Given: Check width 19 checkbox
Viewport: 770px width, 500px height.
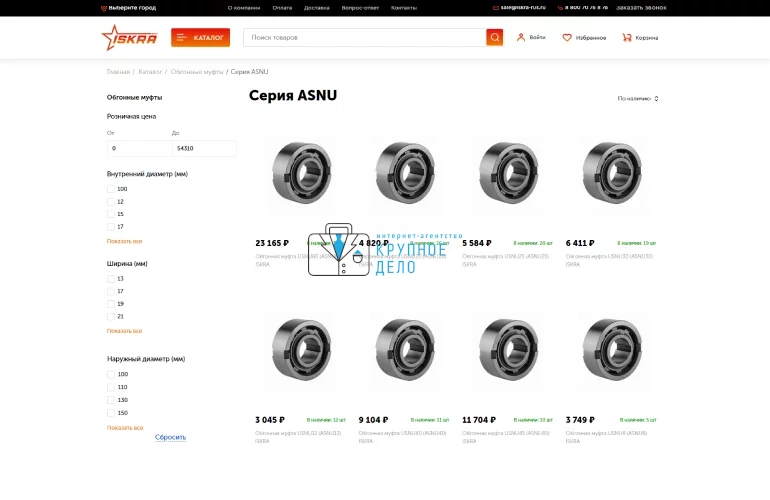Looking at the screenshot, I should (111, 304).
